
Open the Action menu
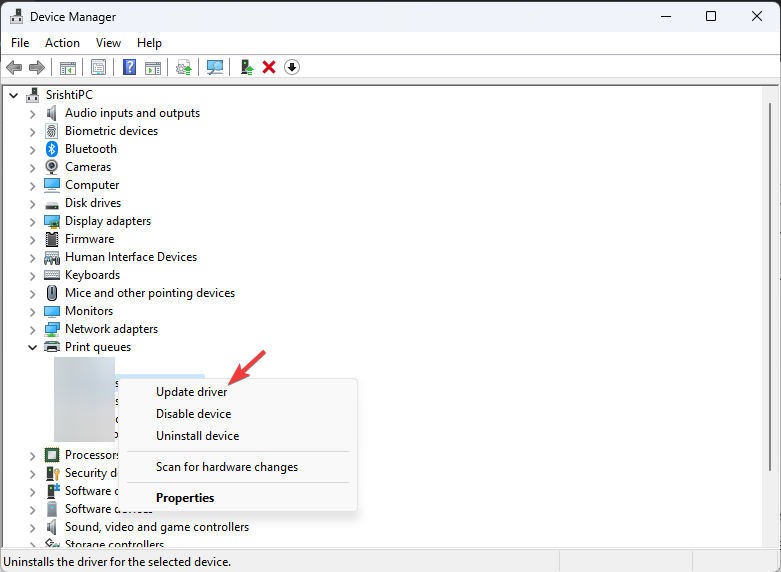[x=62, y=43]
